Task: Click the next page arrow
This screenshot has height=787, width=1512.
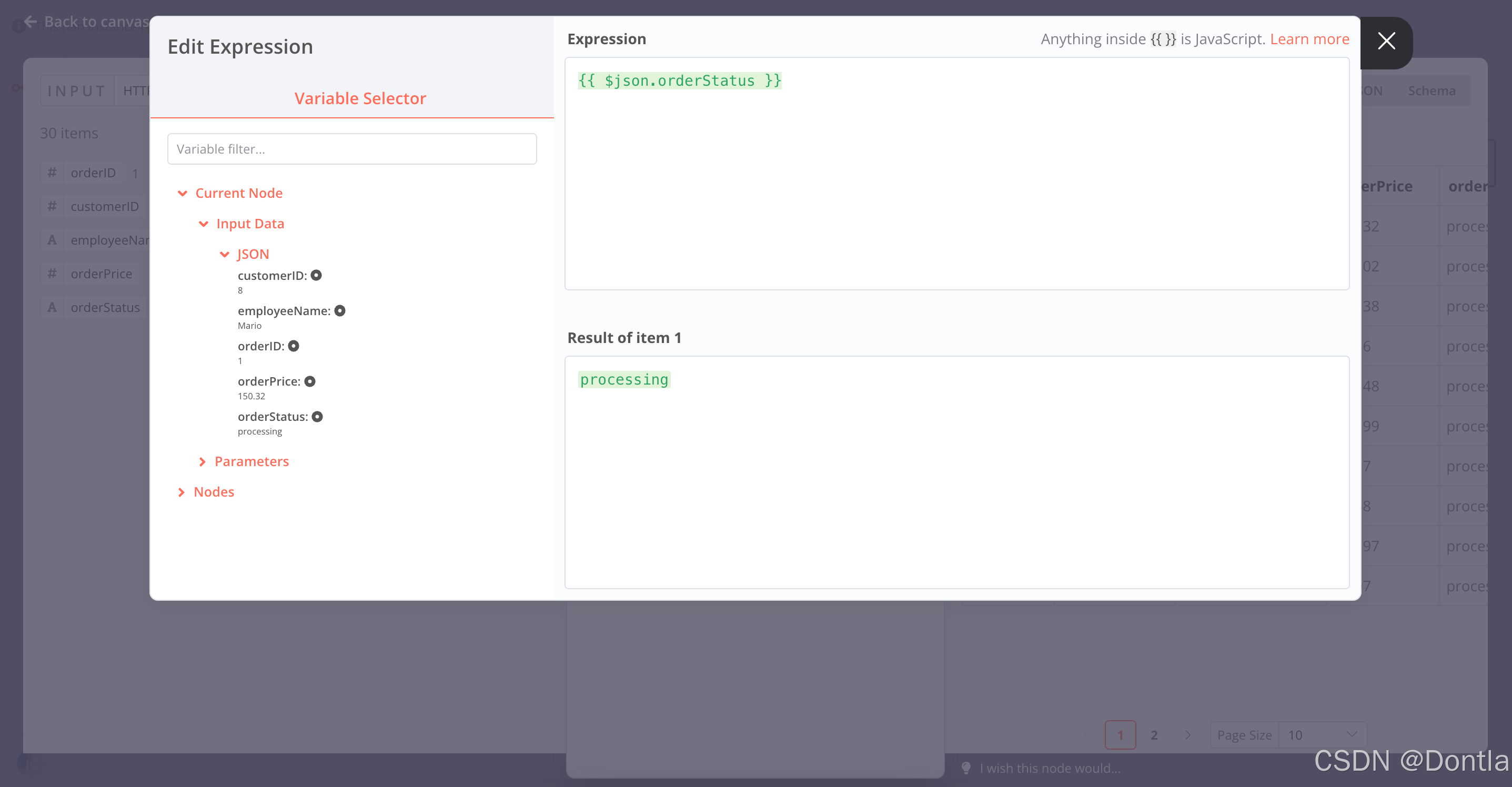Action: [x=1187, y=735]
